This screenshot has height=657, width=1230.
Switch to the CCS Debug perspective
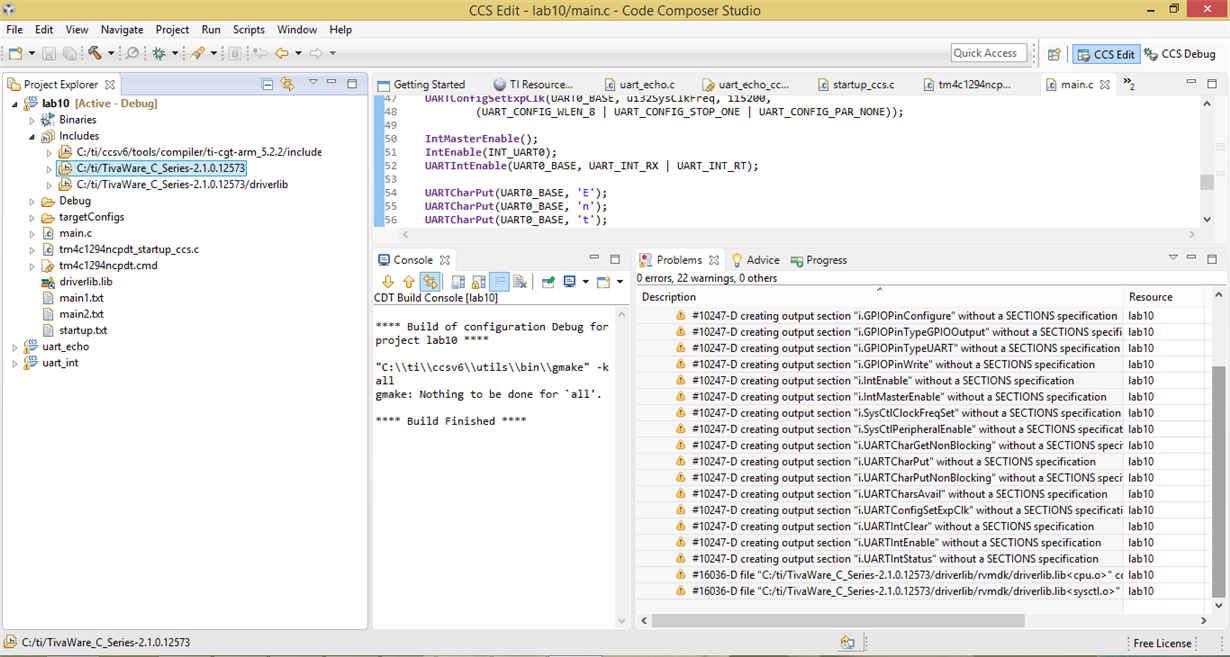coord(1180,54)
